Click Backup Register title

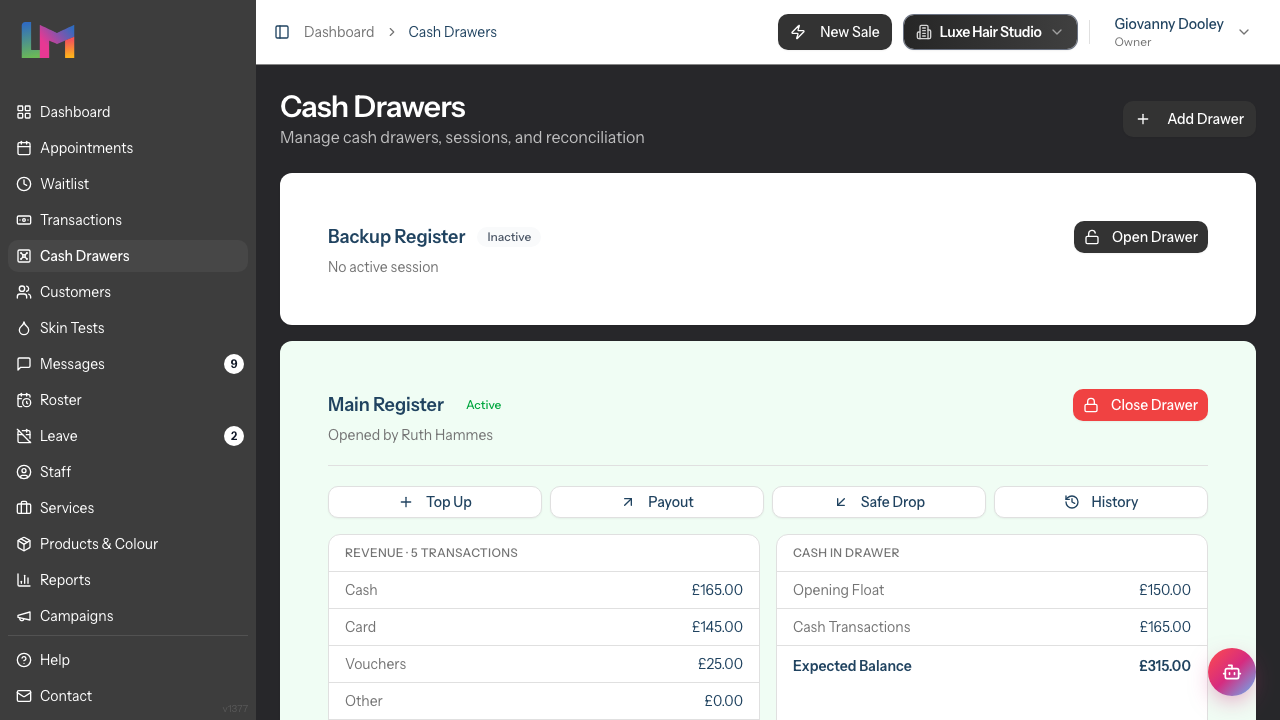coord(397,237)
